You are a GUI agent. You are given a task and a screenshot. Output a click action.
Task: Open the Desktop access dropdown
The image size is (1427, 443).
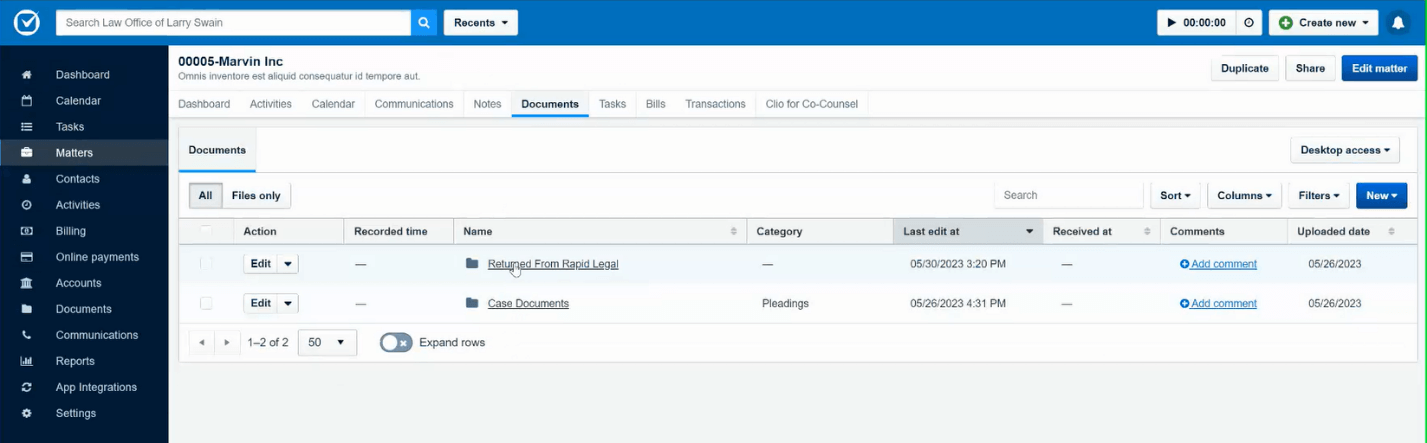[1345, 150]
